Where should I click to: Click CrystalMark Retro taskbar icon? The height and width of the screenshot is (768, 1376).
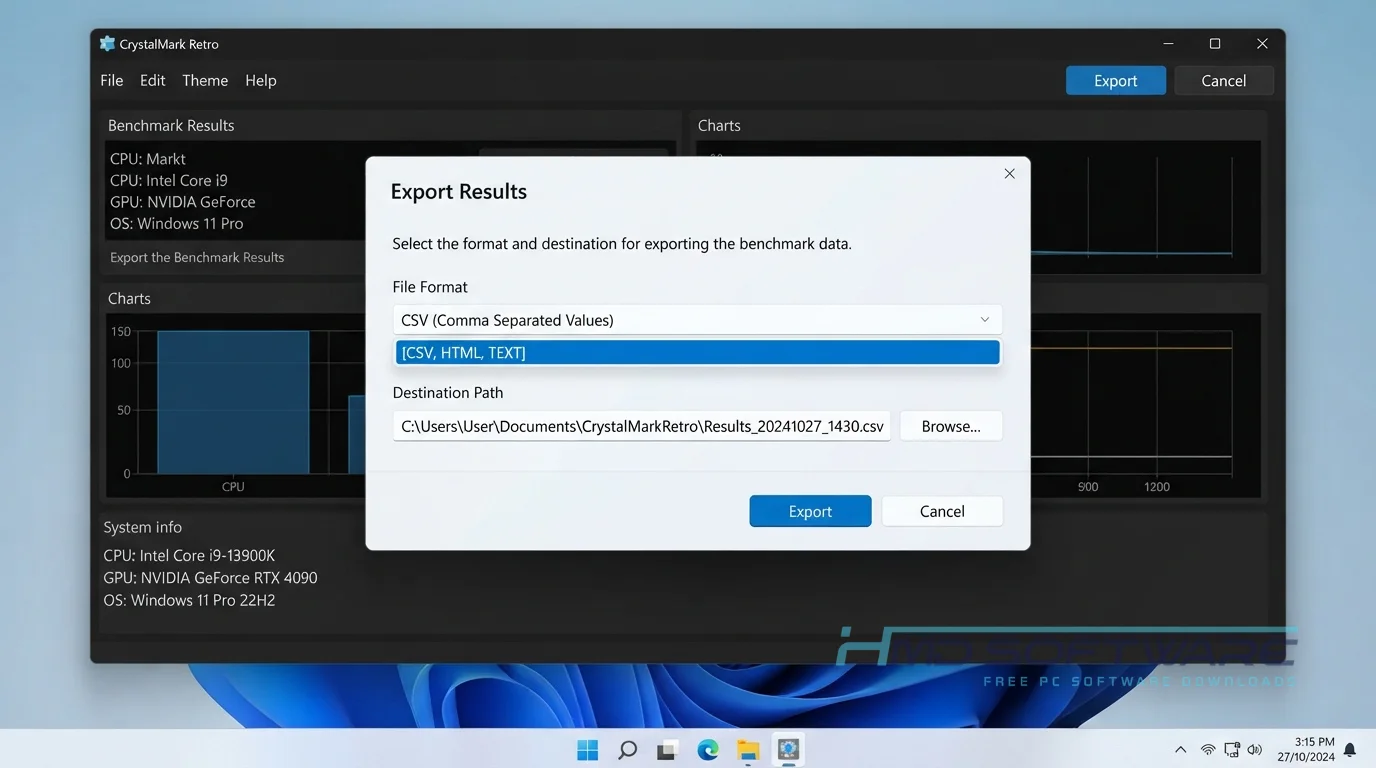point(789,749)
